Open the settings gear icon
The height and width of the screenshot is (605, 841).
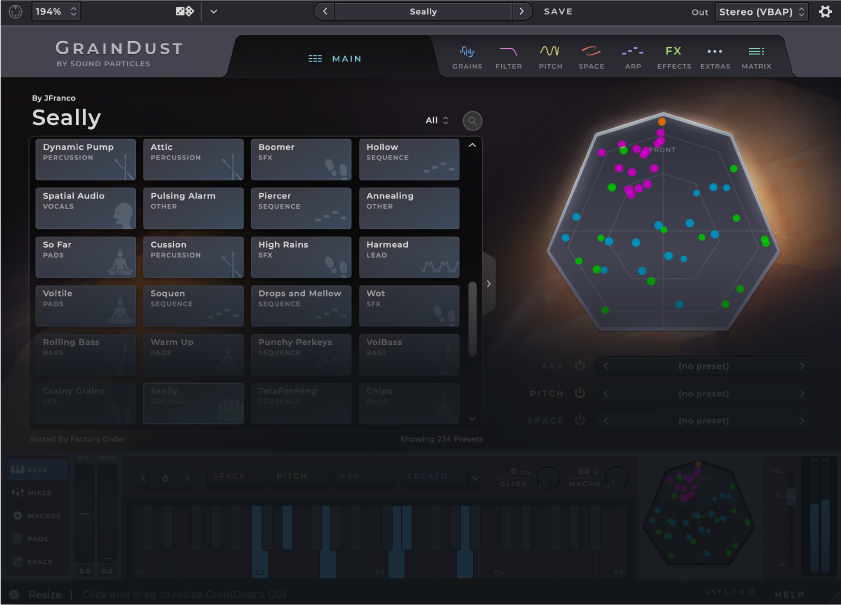click(x=825, y=12)
